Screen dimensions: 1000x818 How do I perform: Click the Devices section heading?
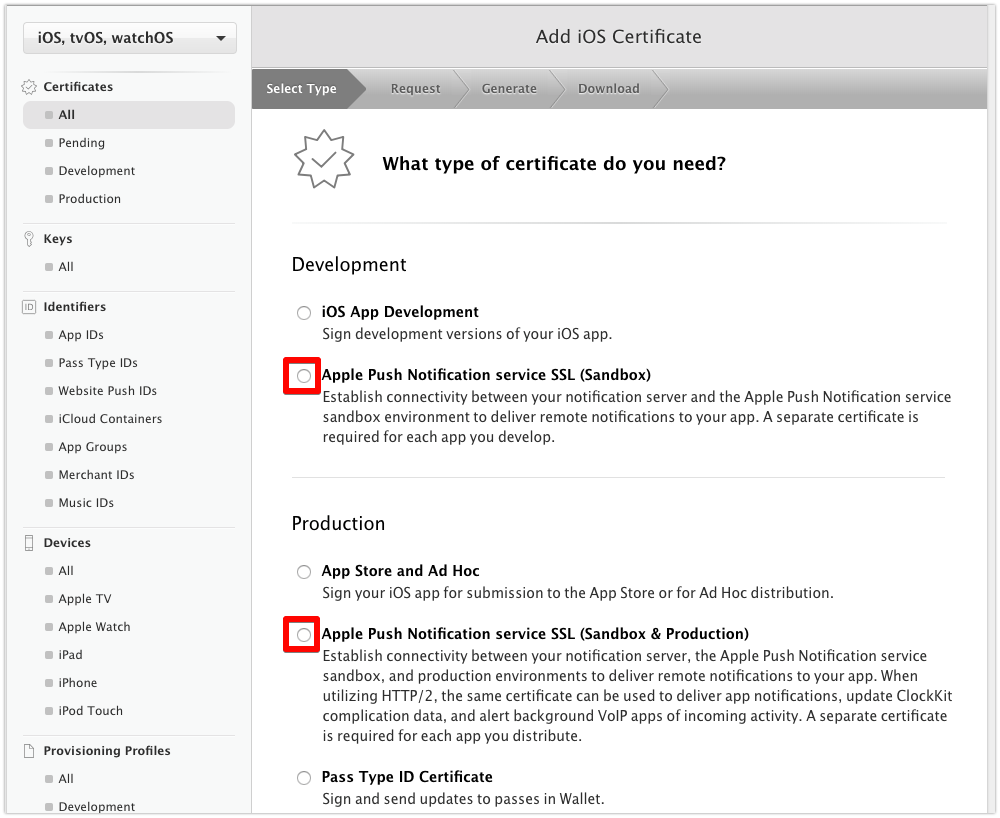click(67, 543)
